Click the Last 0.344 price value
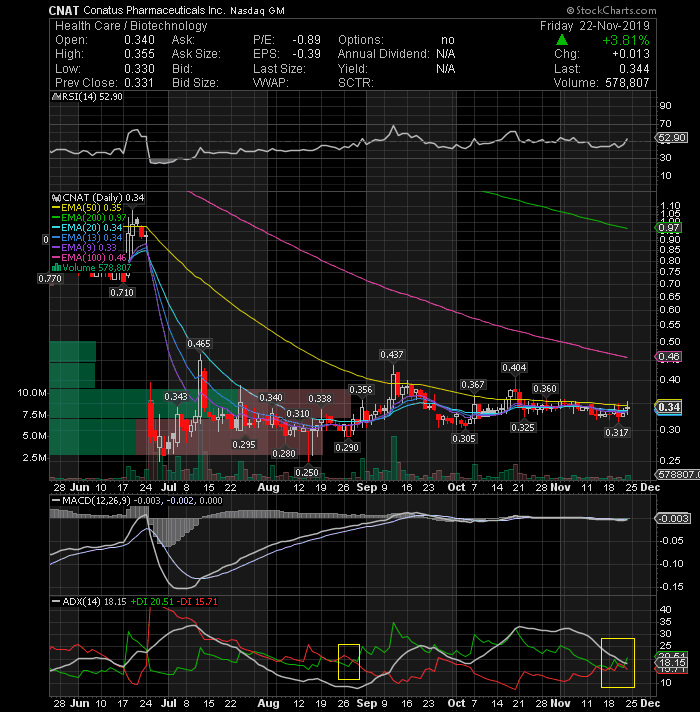This screenshot has height=712, width=700. (x=634, y=69)
